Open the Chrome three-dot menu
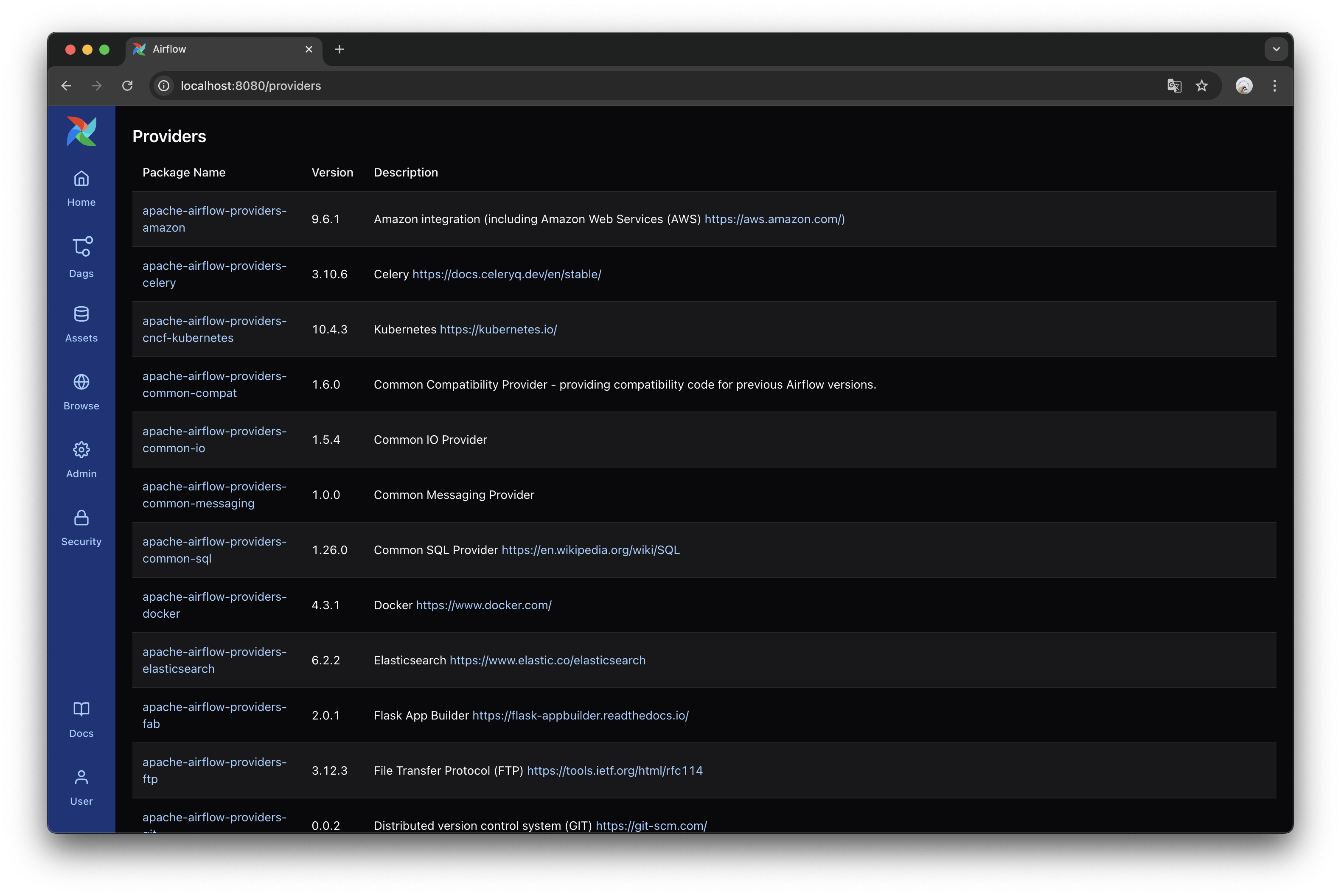The height and width of the screenshot is (896, 1341). [x=1275, y=86]
